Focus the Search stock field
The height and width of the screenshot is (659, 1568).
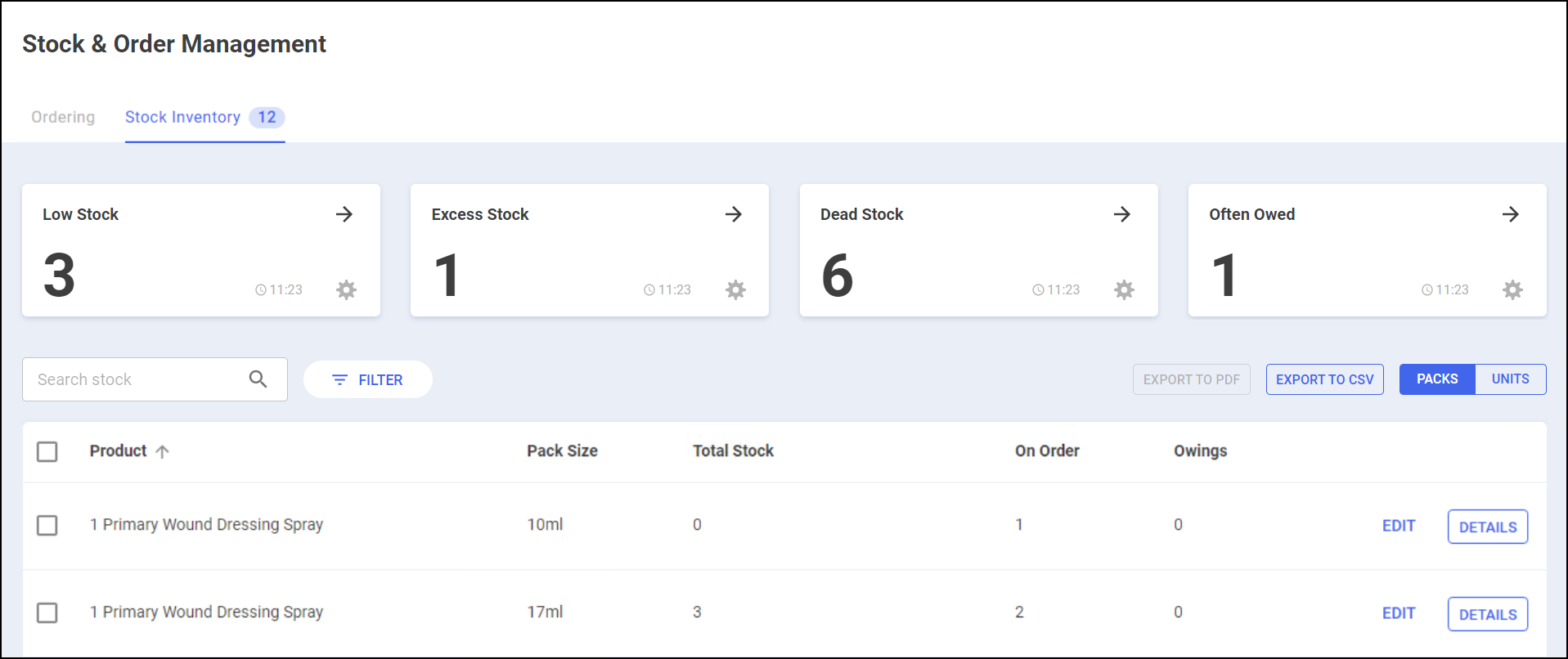click(x=135, y=379)
